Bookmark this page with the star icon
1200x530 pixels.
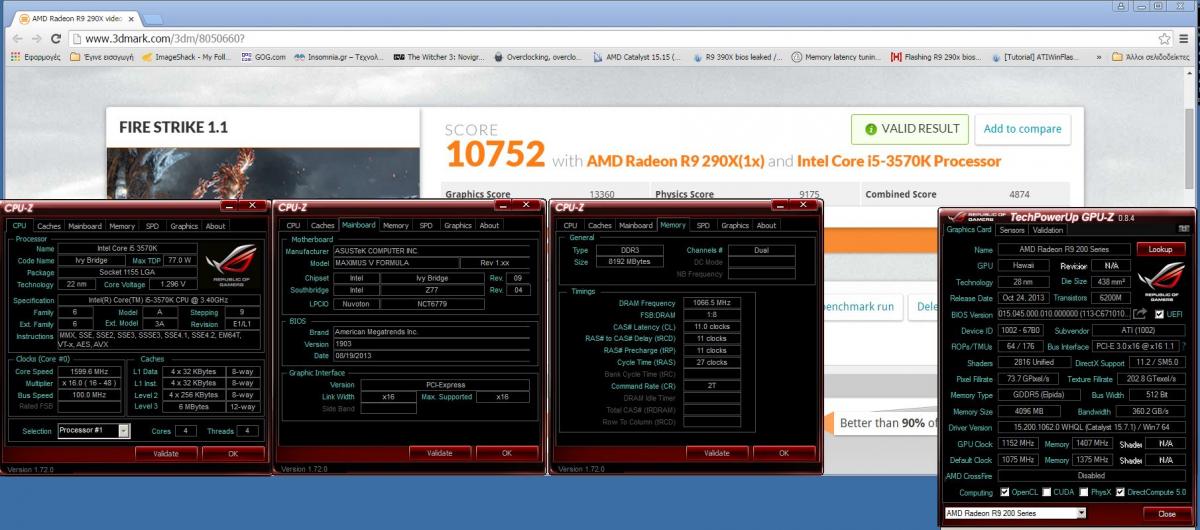[x=1164, y=38]
